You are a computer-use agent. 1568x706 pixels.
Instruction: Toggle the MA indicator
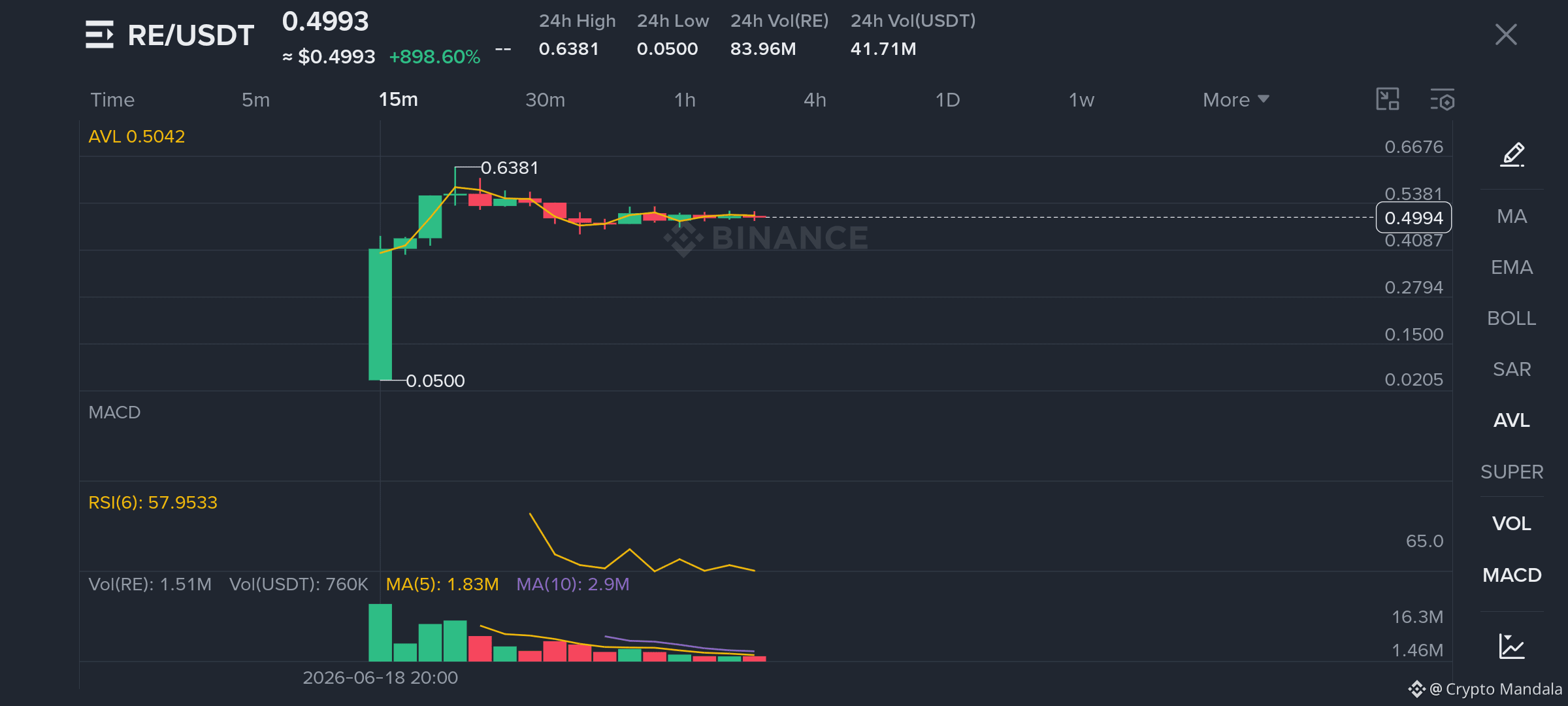(1512, 216)
